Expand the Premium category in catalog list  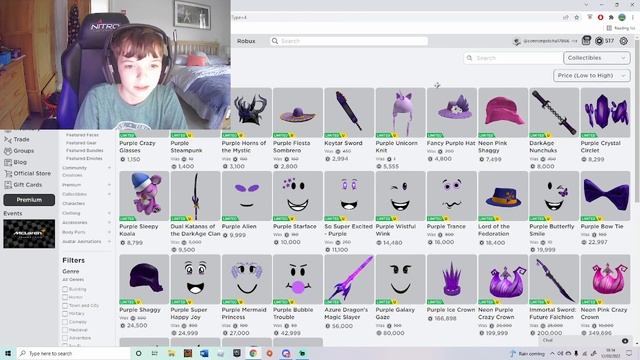(x=109, y=185)
